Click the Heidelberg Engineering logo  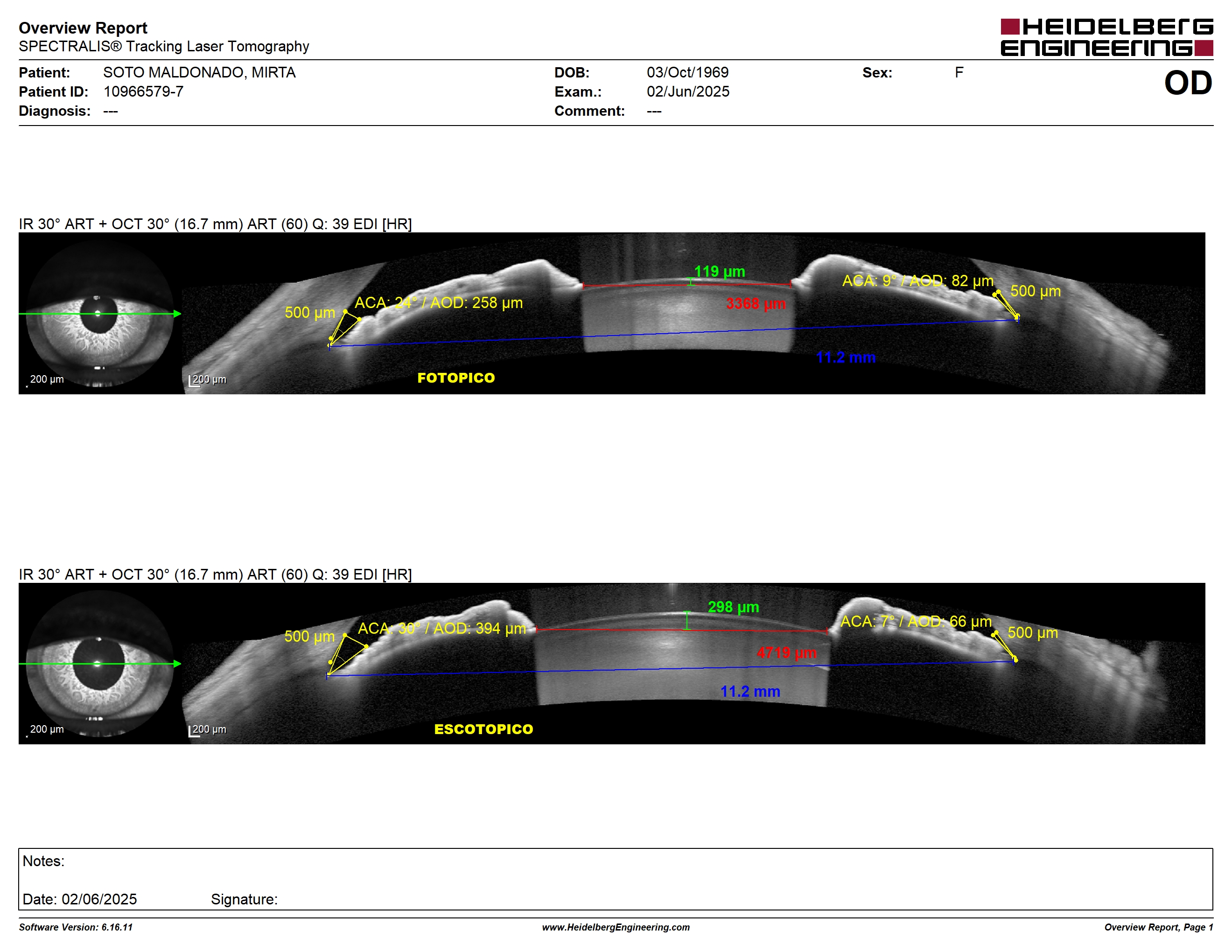click(1107, 38)
